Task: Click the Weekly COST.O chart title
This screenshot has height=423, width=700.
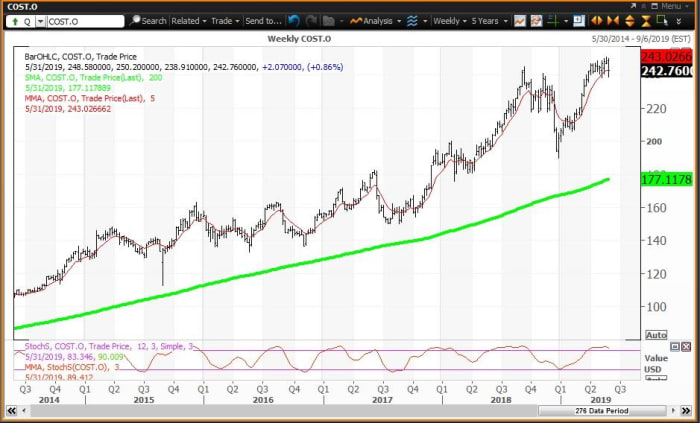Action: (299, 39)
